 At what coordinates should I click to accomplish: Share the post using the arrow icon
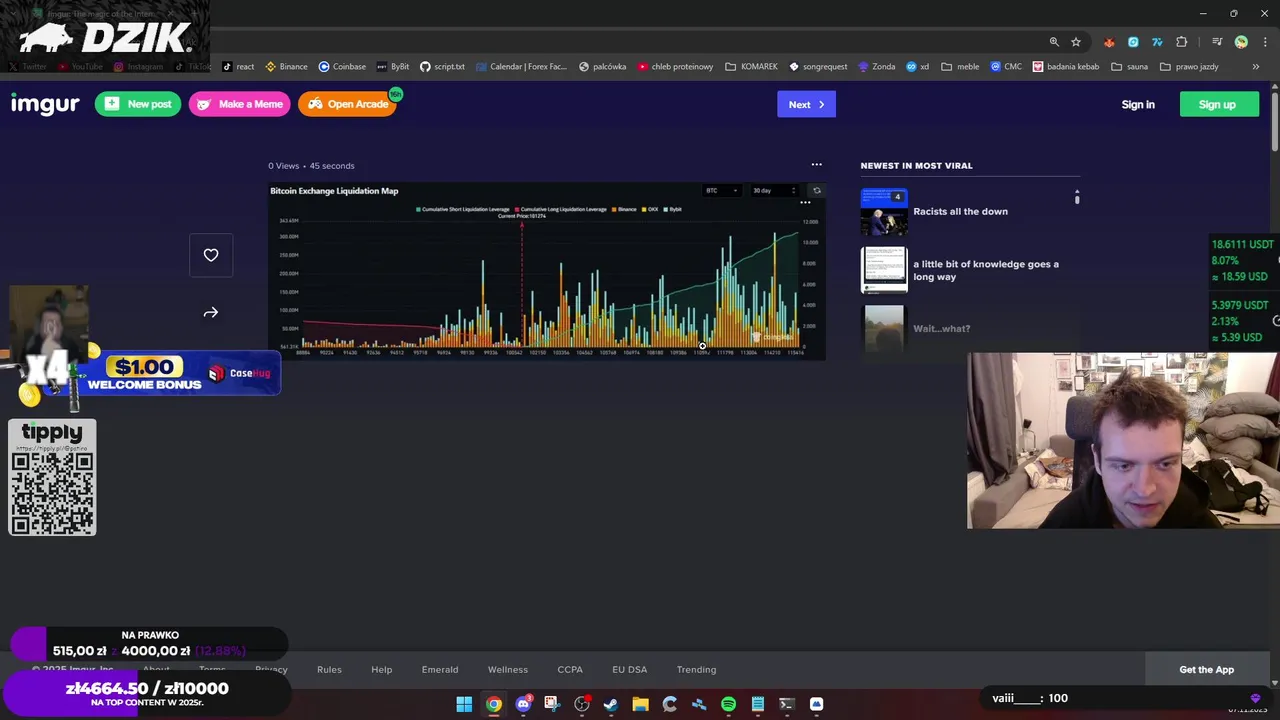(211, 313)
